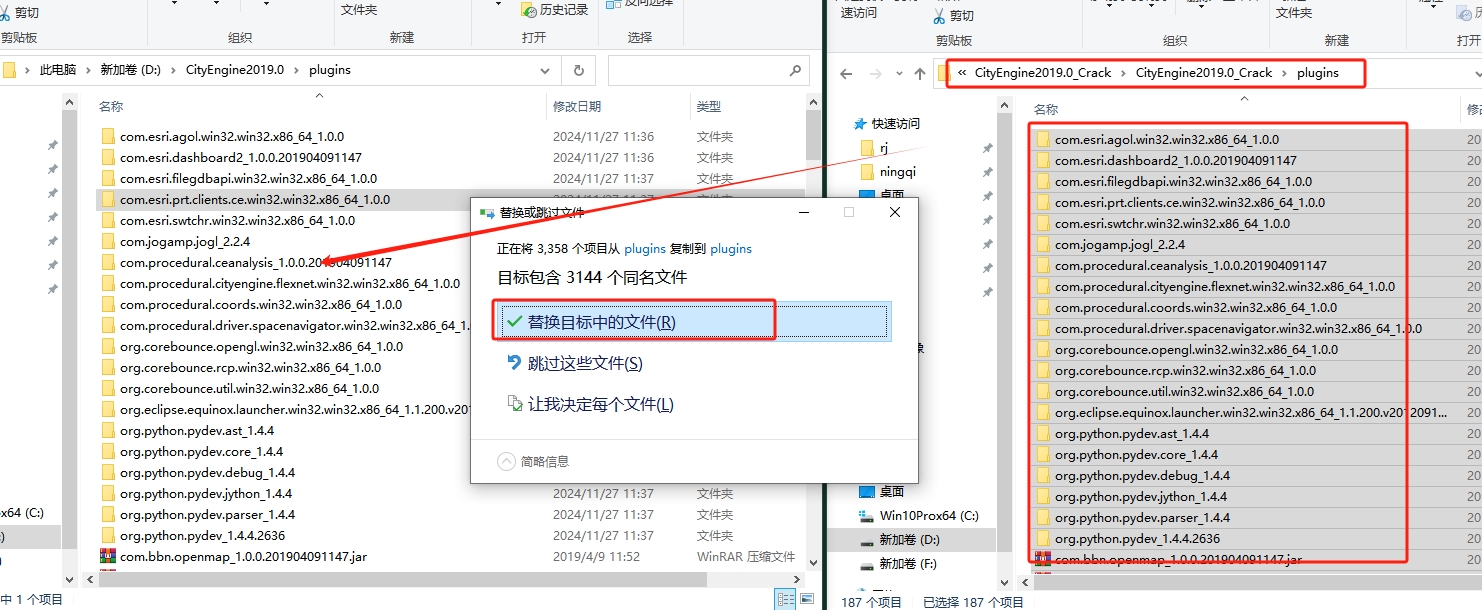
Task: Click folder icon at start of left address bar
Action: tap(9, 70)
